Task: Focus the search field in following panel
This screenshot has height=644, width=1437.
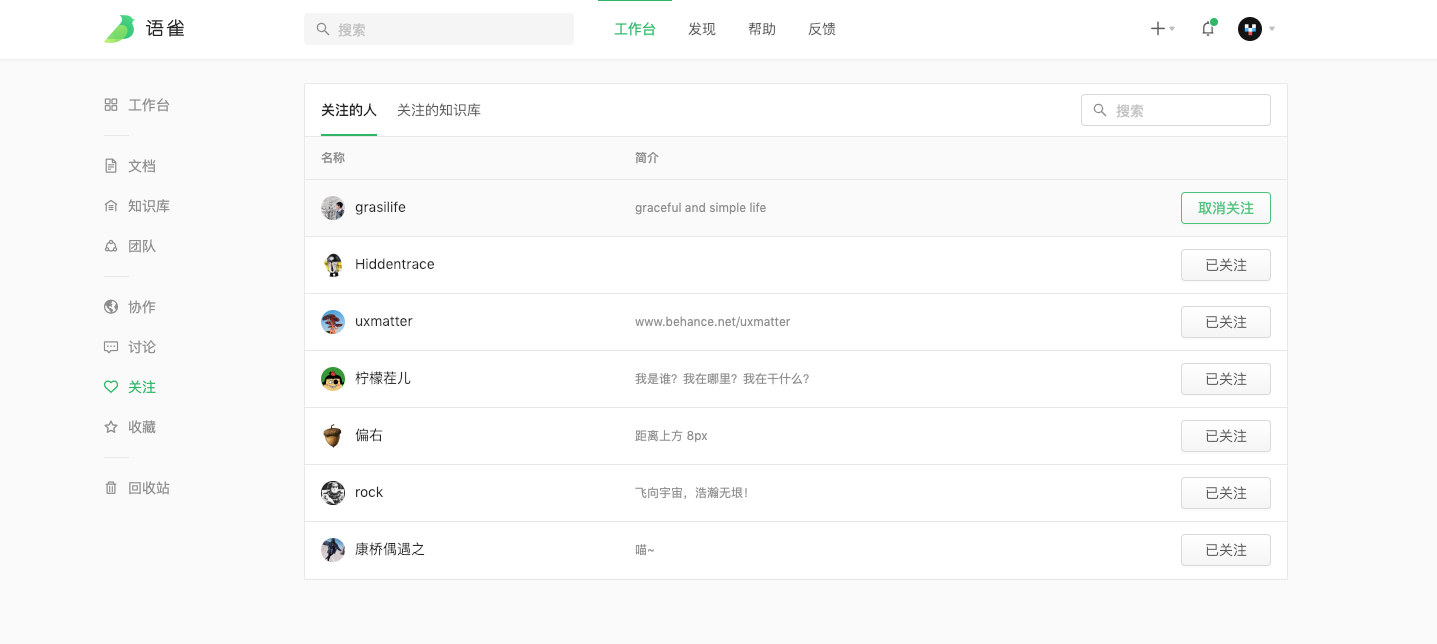Action: 1186,110
